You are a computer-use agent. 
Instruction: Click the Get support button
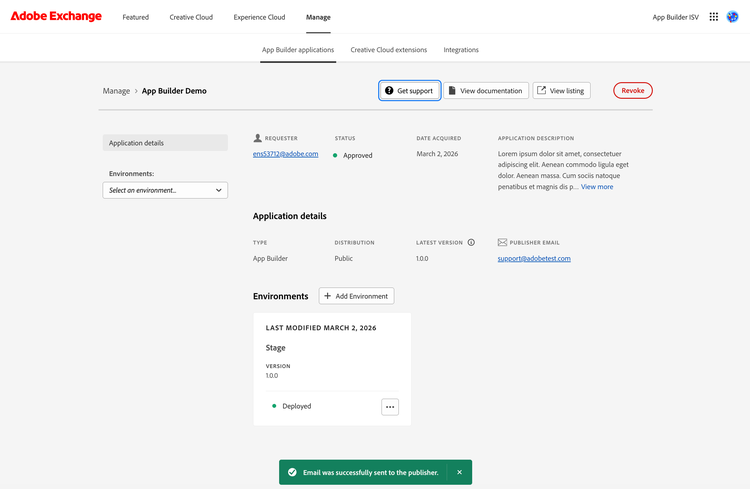click(409, 90)
